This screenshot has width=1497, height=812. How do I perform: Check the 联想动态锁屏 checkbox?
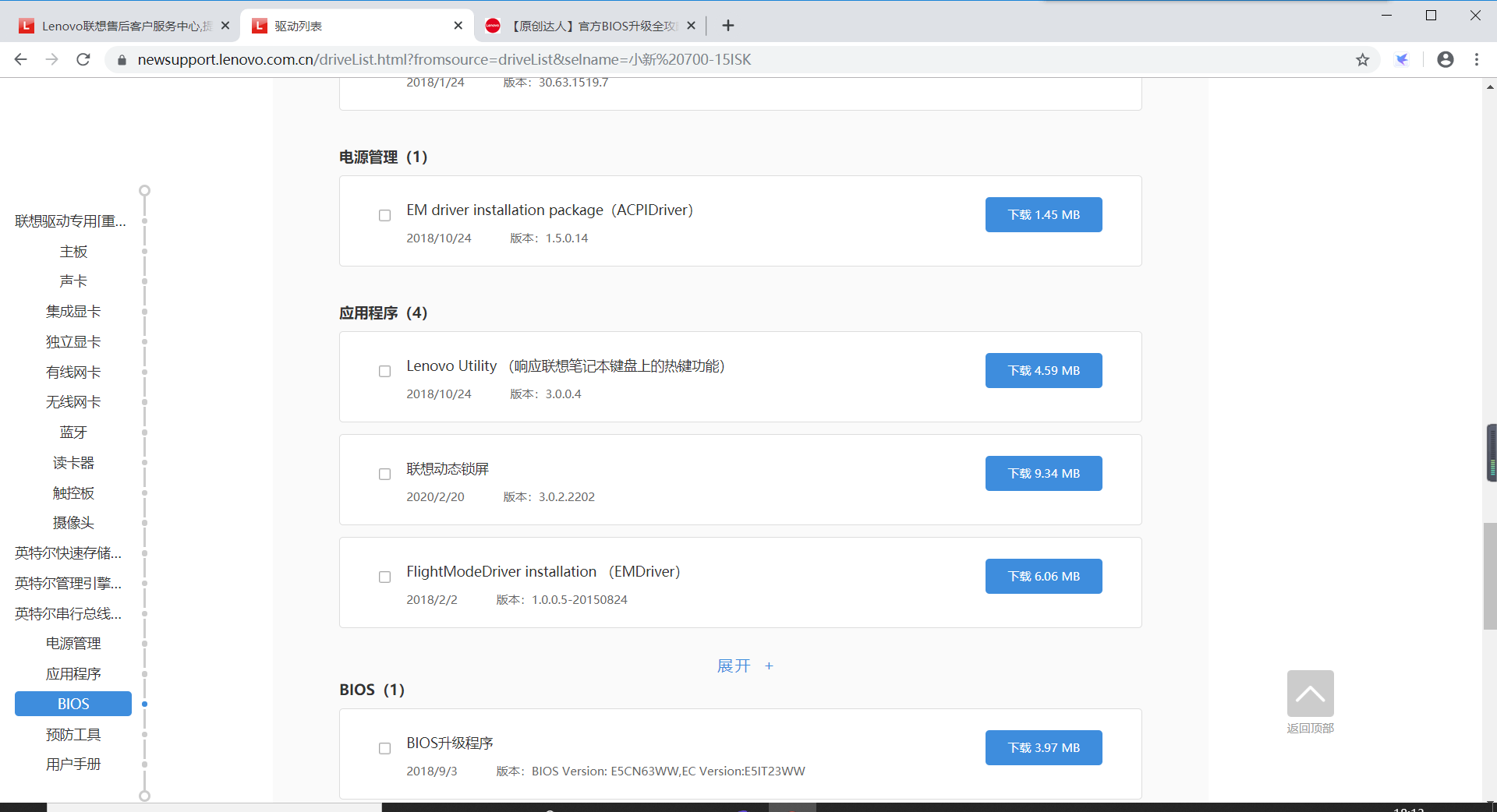(x=384, y=475)
